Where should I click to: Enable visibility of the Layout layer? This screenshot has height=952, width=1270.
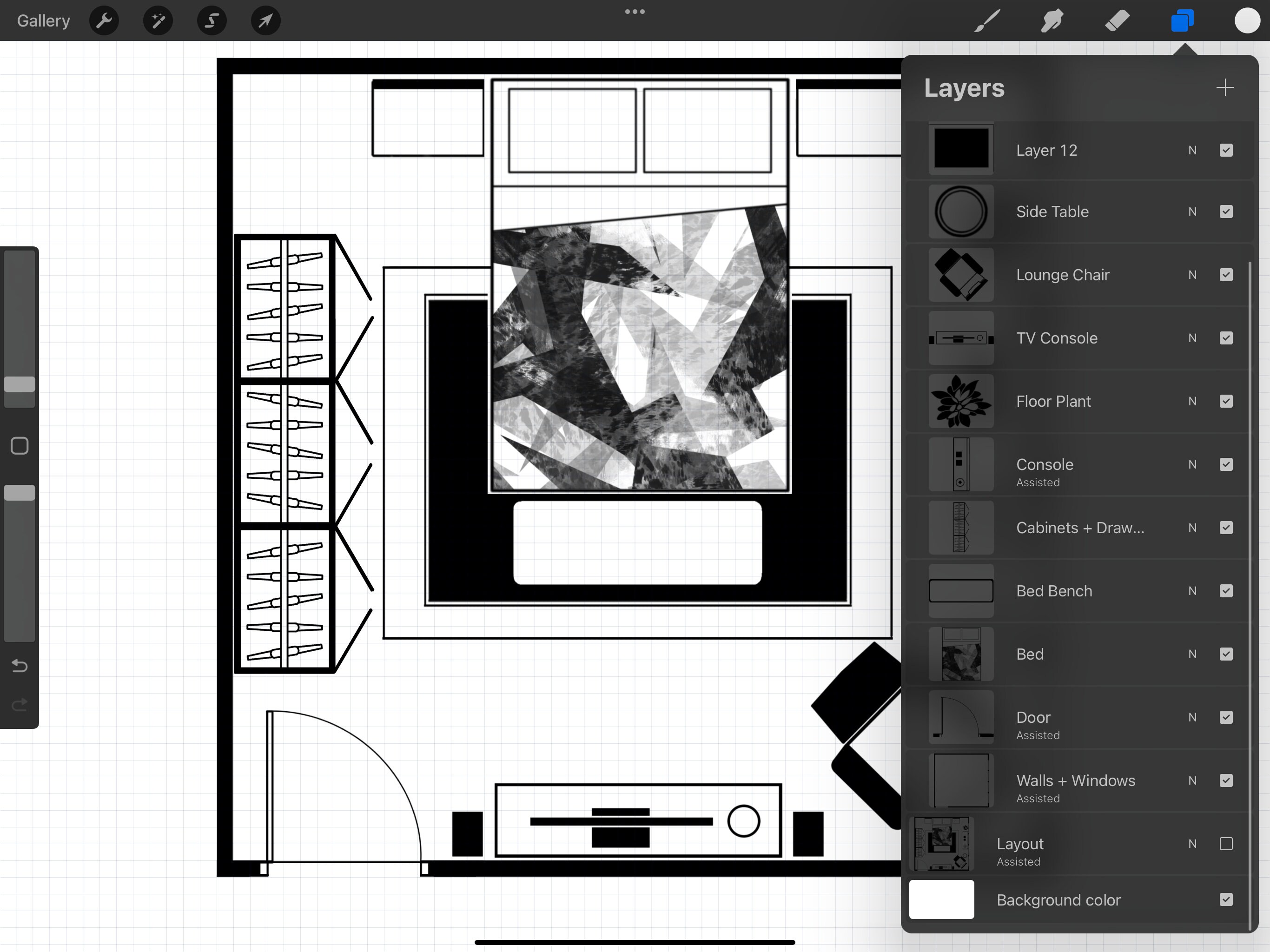click(1226, 844)
